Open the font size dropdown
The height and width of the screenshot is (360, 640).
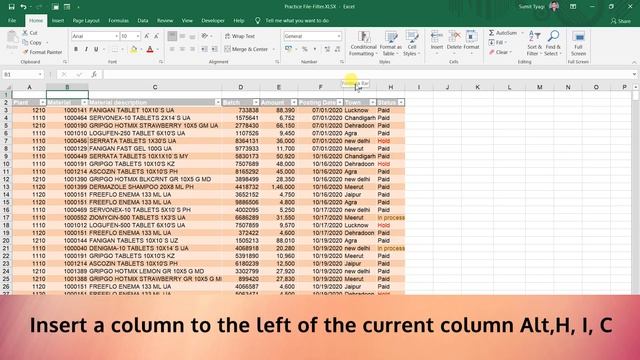(x=138, y=36)
